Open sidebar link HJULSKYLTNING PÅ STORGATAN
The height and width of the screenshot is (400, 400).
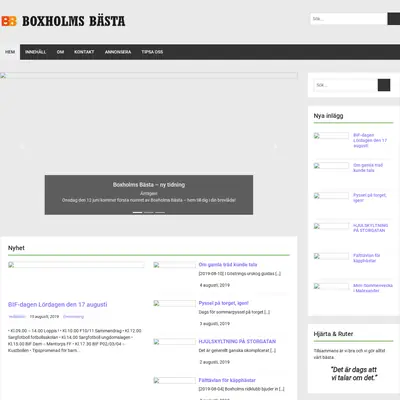370,228
